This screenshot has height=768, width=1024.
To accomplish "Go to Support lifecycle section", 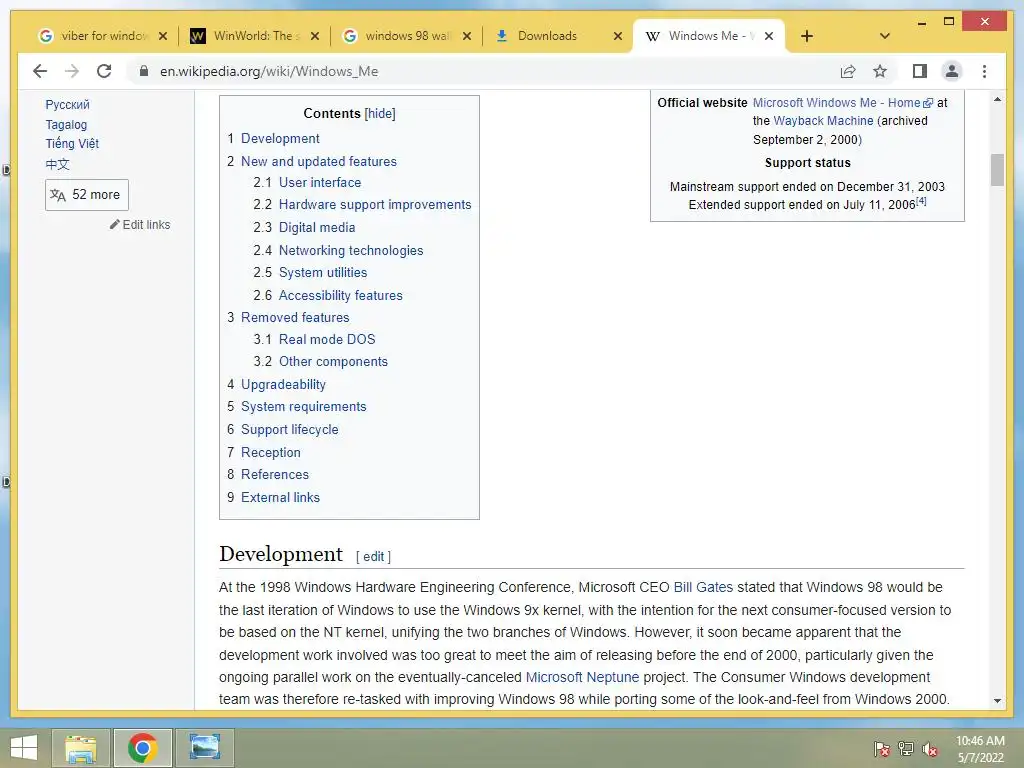I will [289, 430].
